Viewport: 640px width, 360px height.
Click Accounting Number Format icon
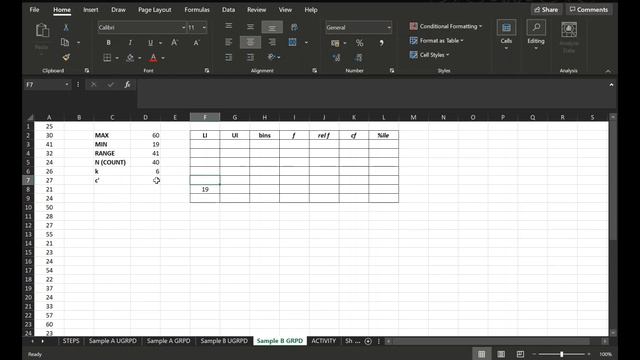[x=335, y=43]
